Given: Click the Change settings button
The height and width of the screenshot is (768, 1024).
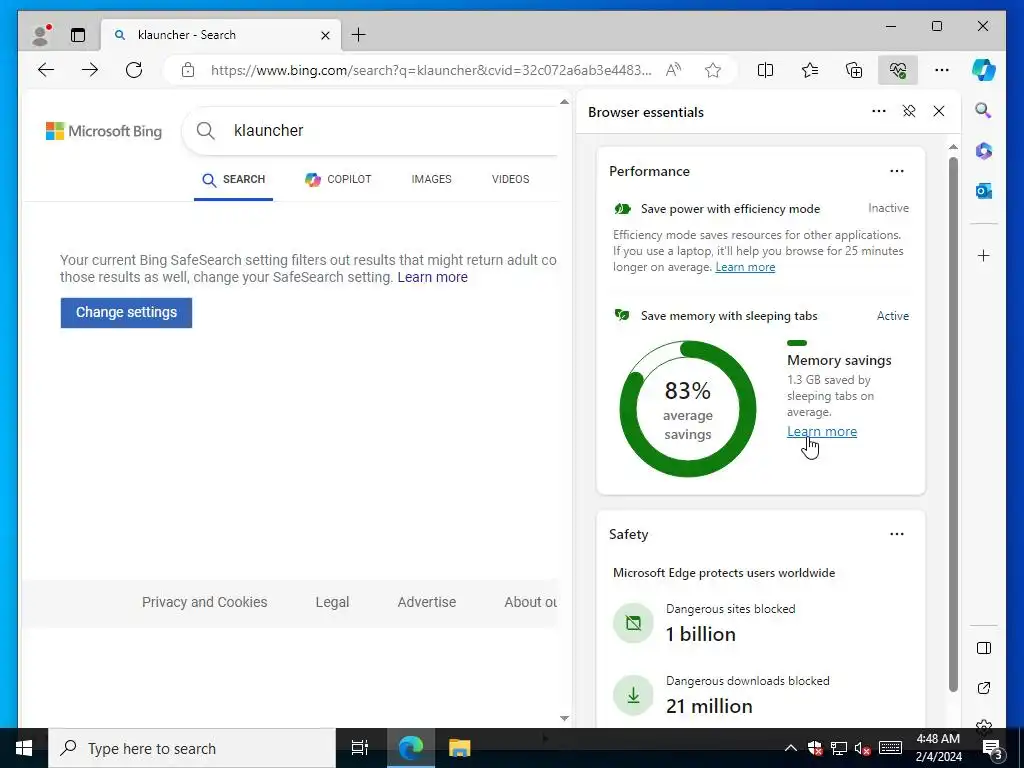Looking at the screenshot, I should [x=126, y=313].
